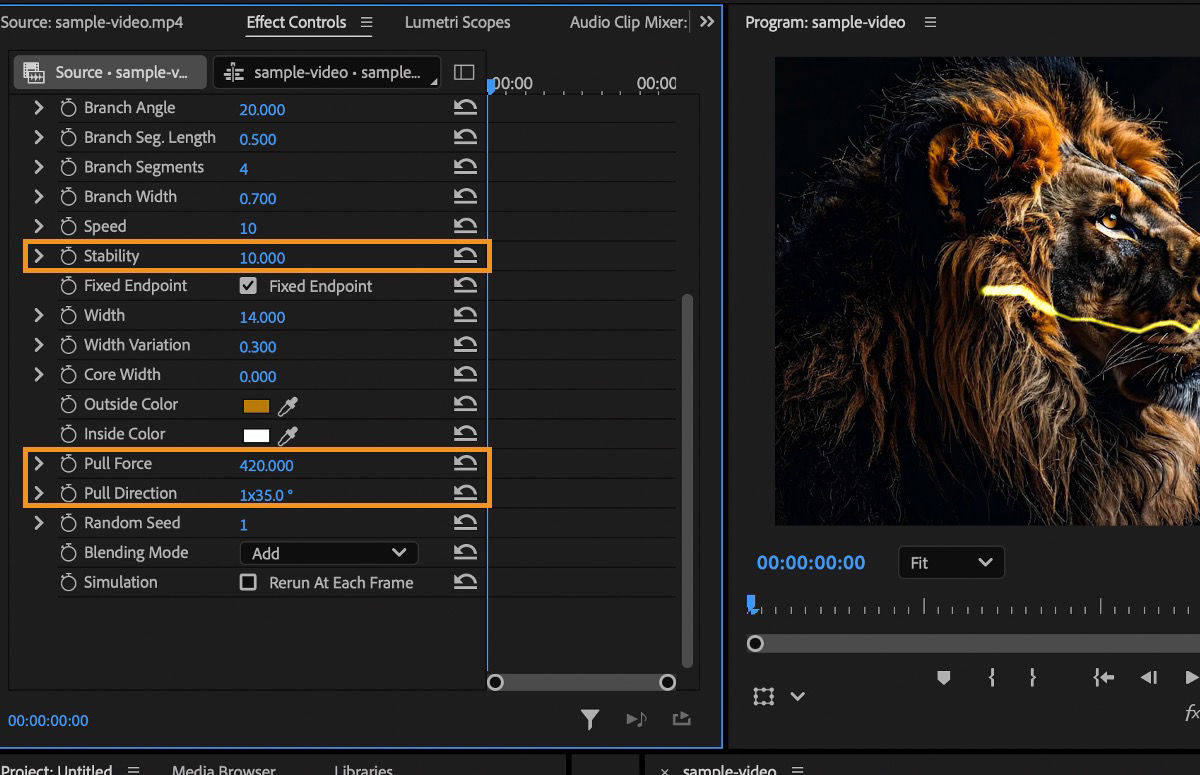Click the fx badge in the Program monitor

point(1191,714)
